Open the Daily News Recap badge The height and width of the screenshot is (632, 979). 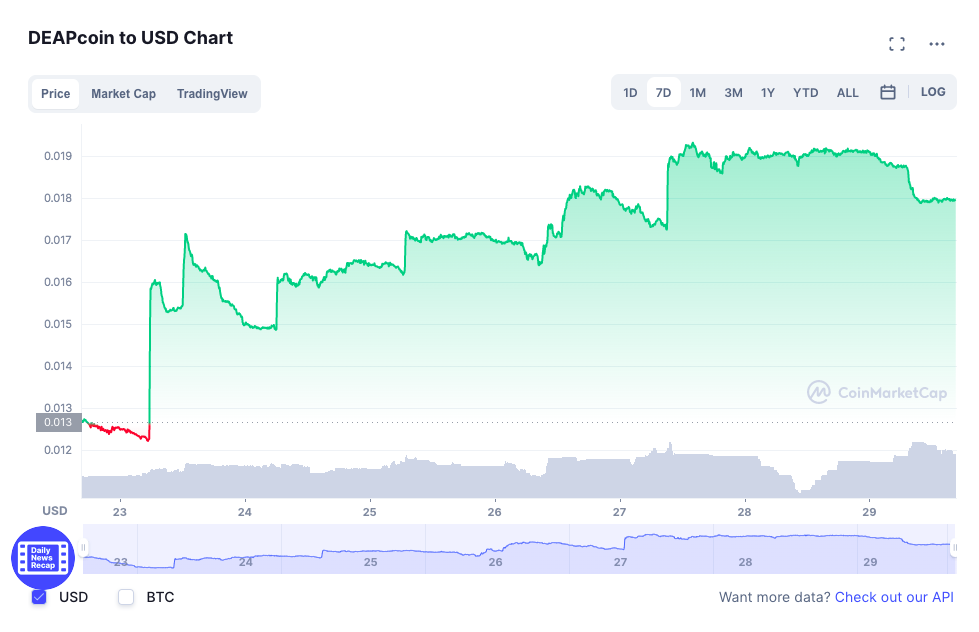point(43,558)
